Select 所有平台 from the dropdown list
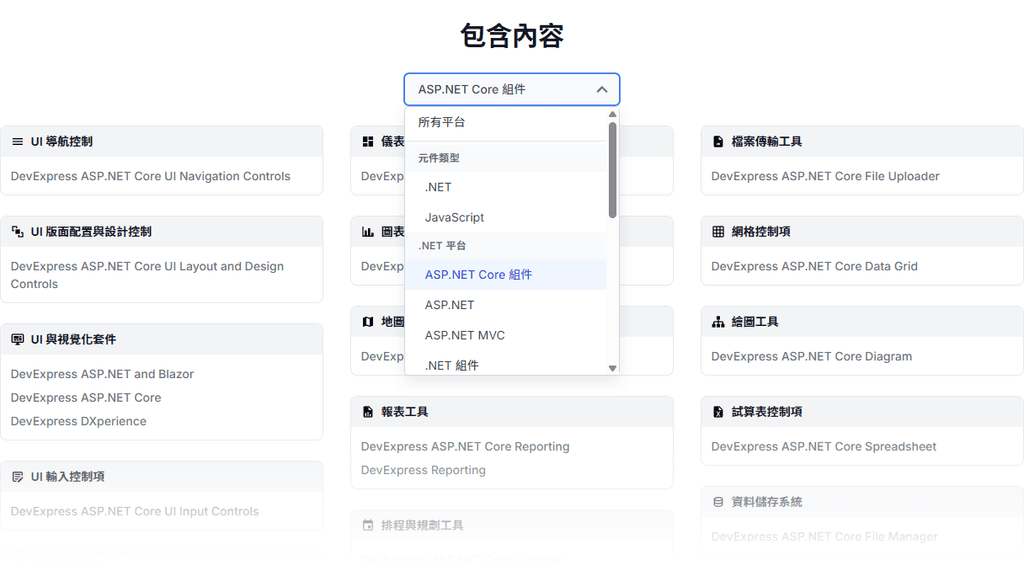The image size is (1024, 566). tap(505, 123)
